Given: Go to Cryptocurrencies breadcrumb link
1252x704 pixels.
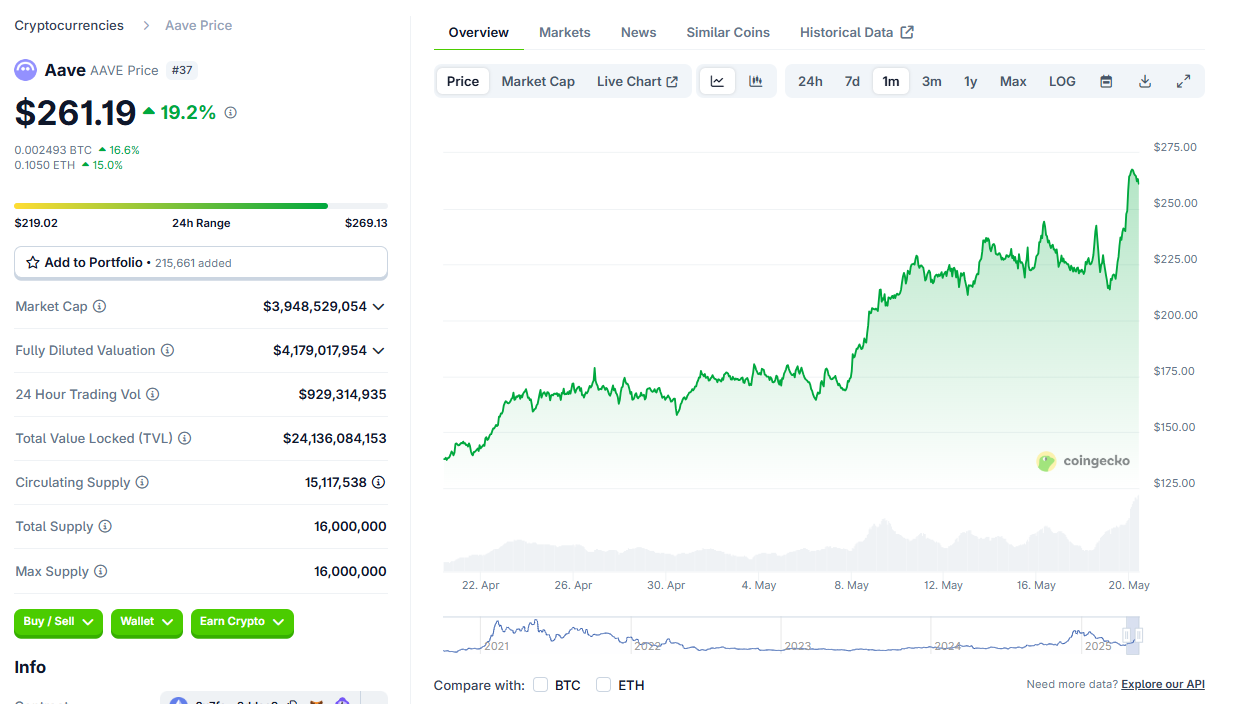Looking at the screenshot, I should 69,25.
